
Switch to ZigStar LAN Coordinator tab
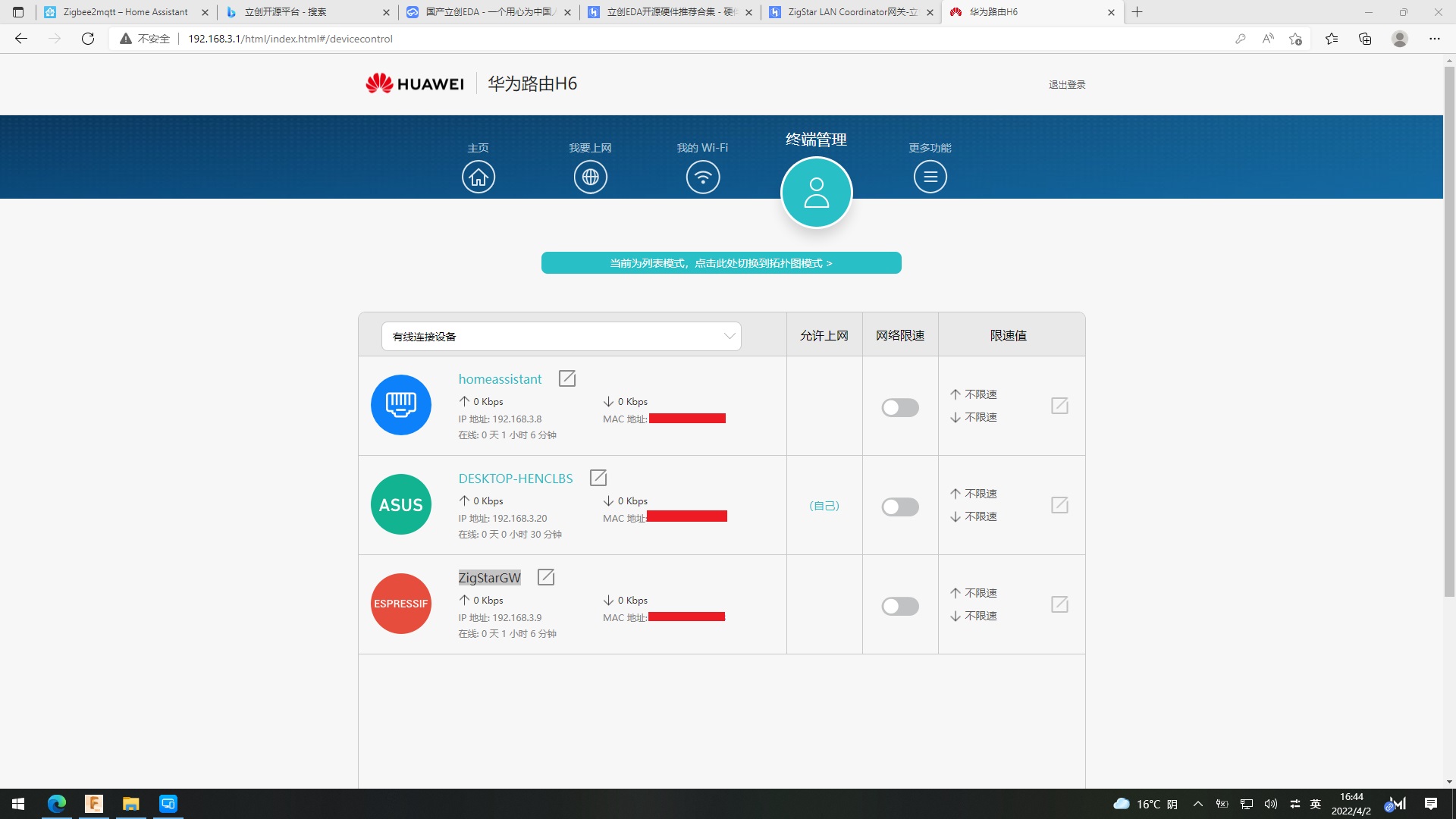click(x=849, y=12)
